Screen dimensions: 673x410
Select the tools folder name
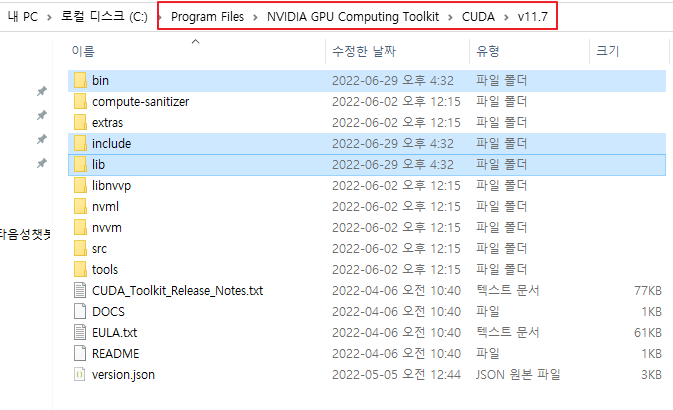coord(105,270)
